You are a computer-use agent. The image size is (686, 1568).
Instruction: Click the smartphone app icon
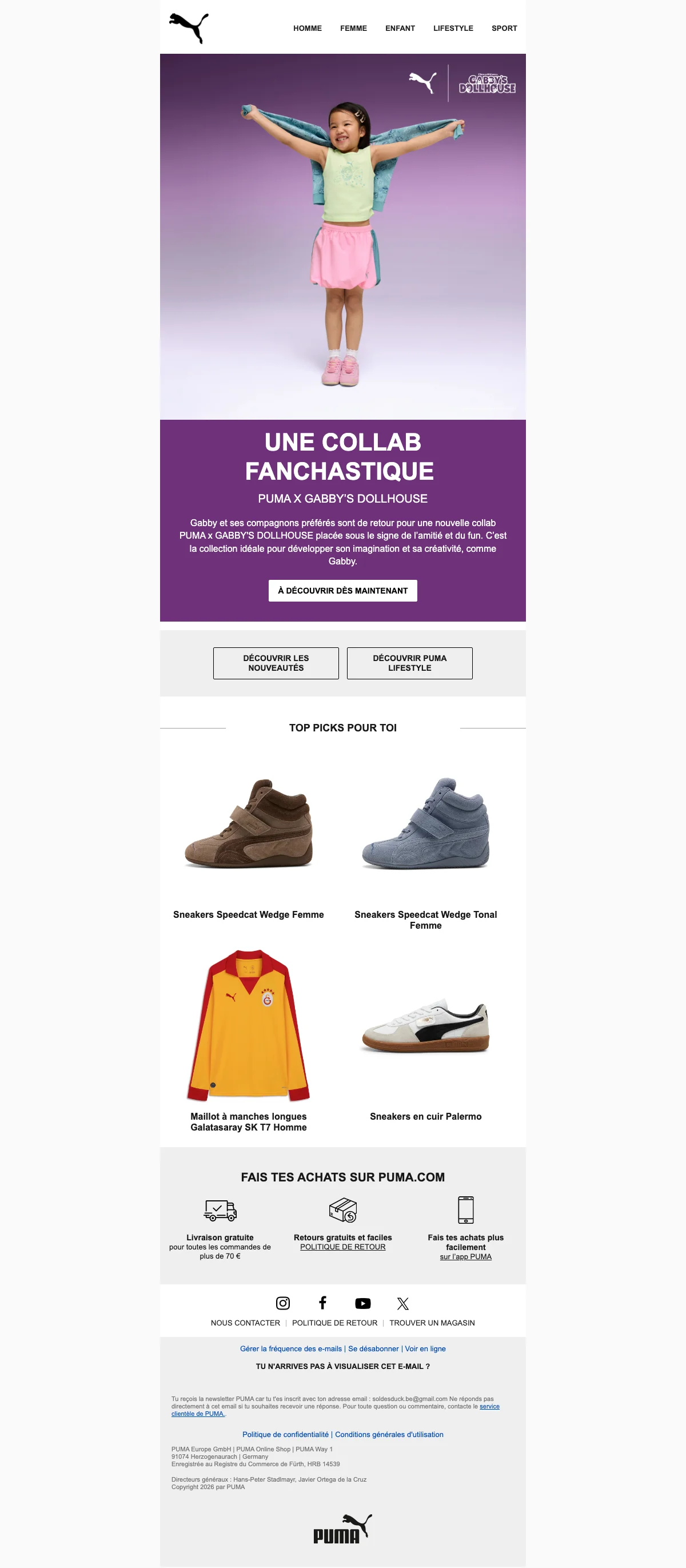pos(466,1209)
